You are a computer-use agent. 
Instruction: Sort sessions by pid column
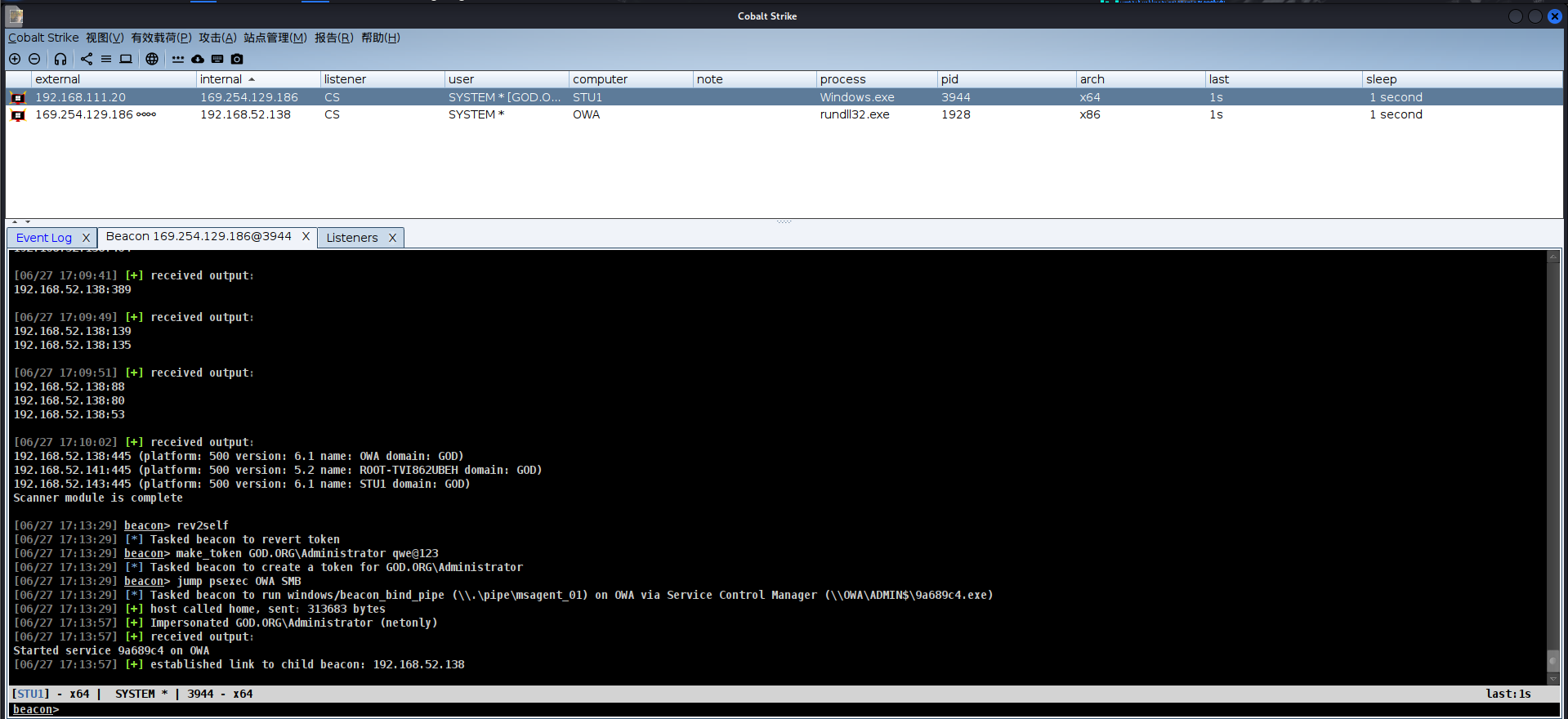pos(1007,79)
